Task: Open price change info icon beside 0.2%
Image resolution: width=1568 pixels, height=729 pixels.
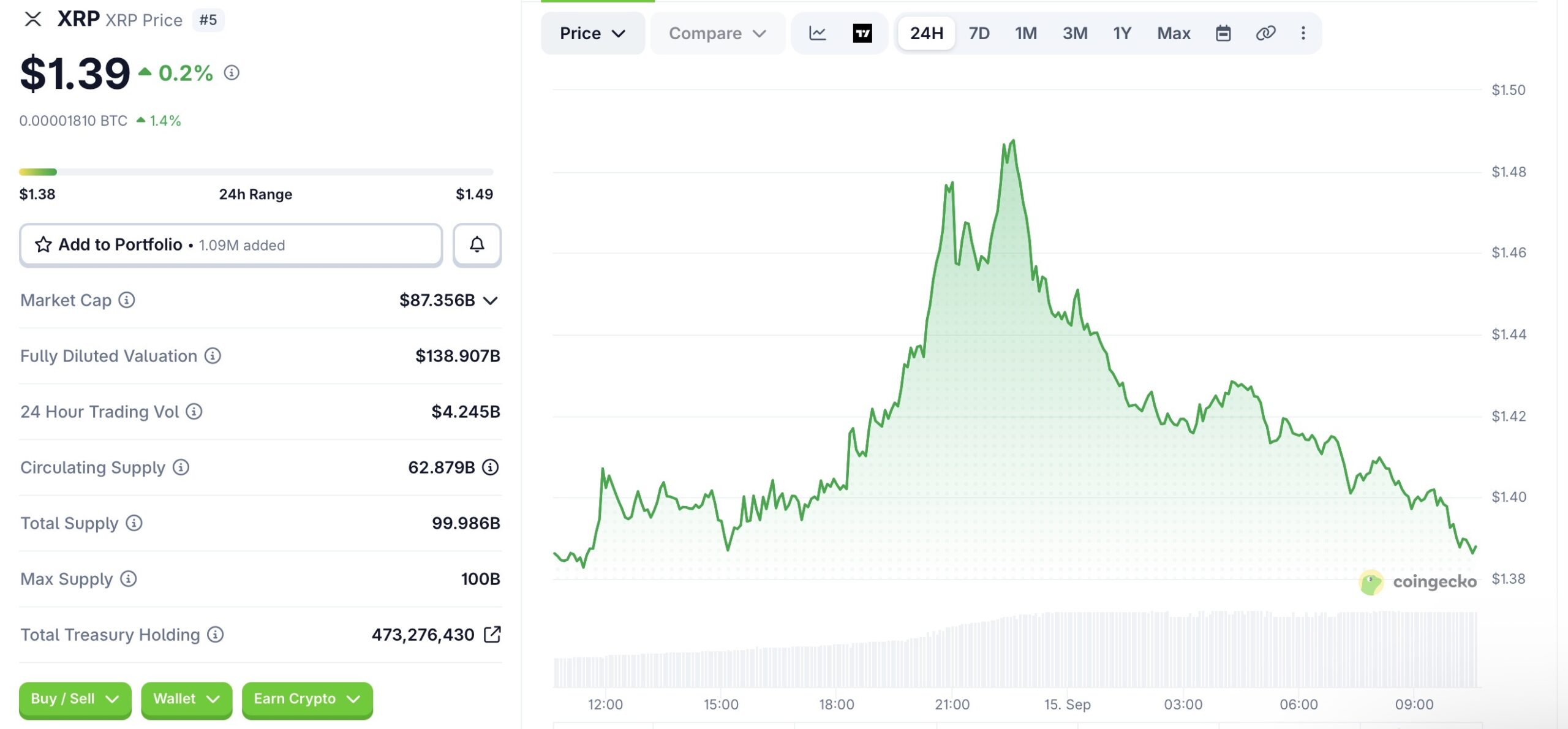Action: 232,73
